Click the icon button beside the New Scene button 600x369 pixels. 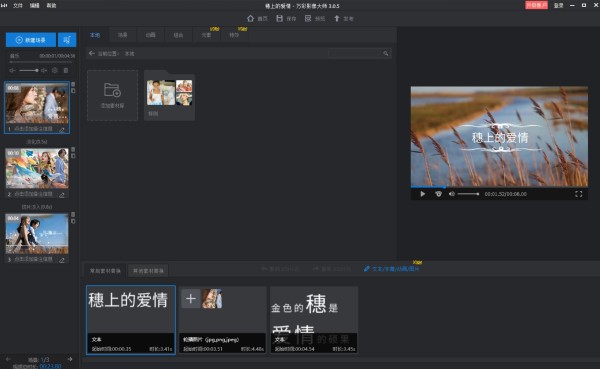click(x=67, y=39)
